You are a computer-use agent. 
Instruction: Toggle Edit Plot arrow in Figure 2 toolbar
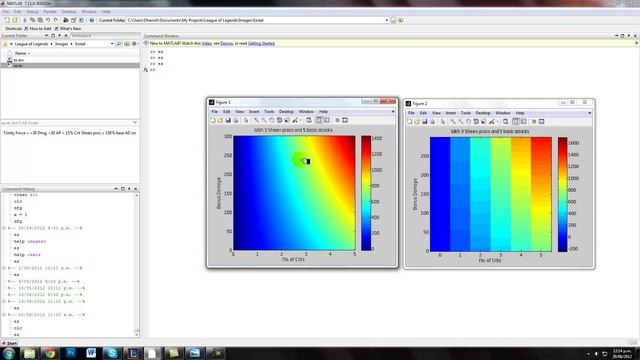click(443, 122)
